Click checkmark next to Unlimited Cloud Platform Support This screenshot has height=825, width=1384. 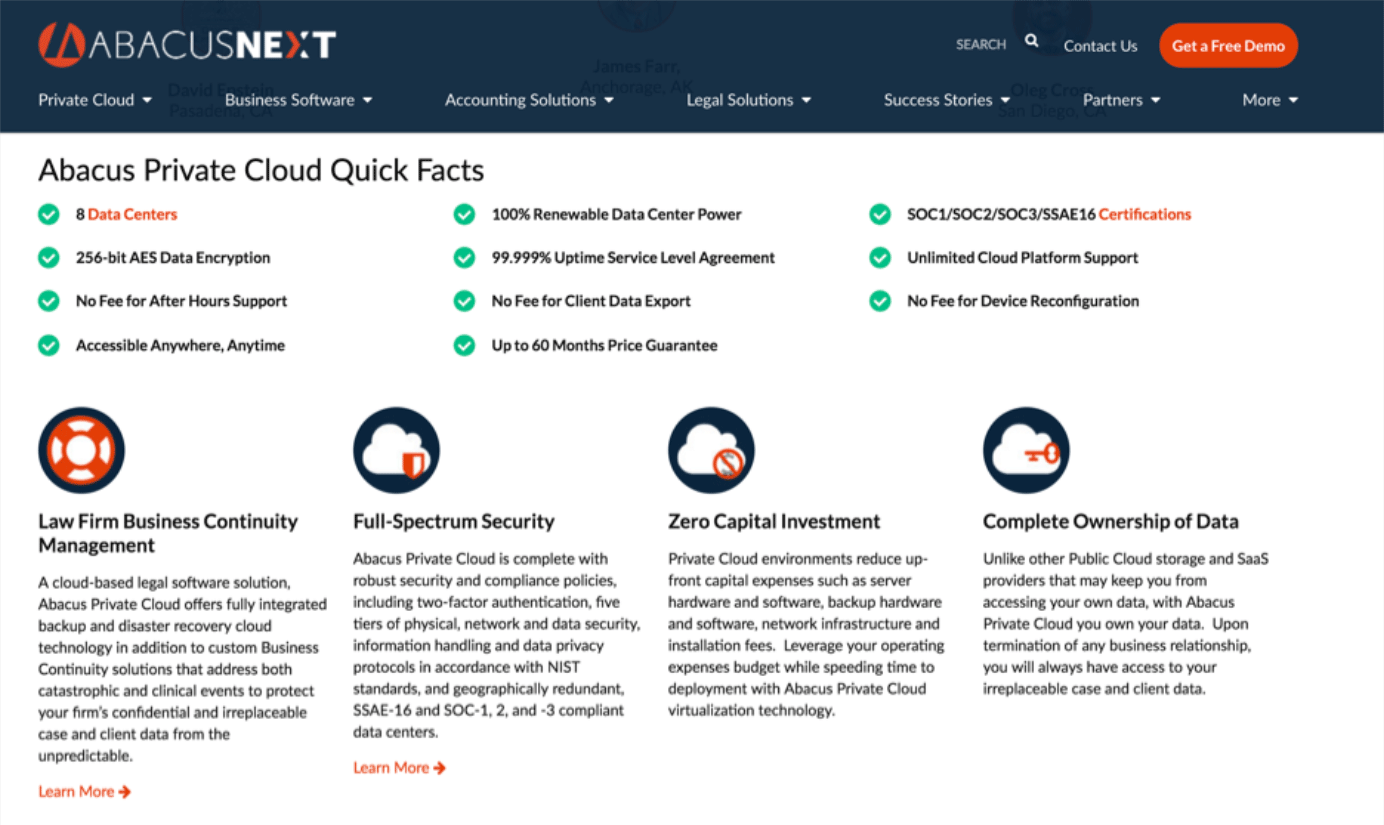pyautogui.click(x=880, y=257)
